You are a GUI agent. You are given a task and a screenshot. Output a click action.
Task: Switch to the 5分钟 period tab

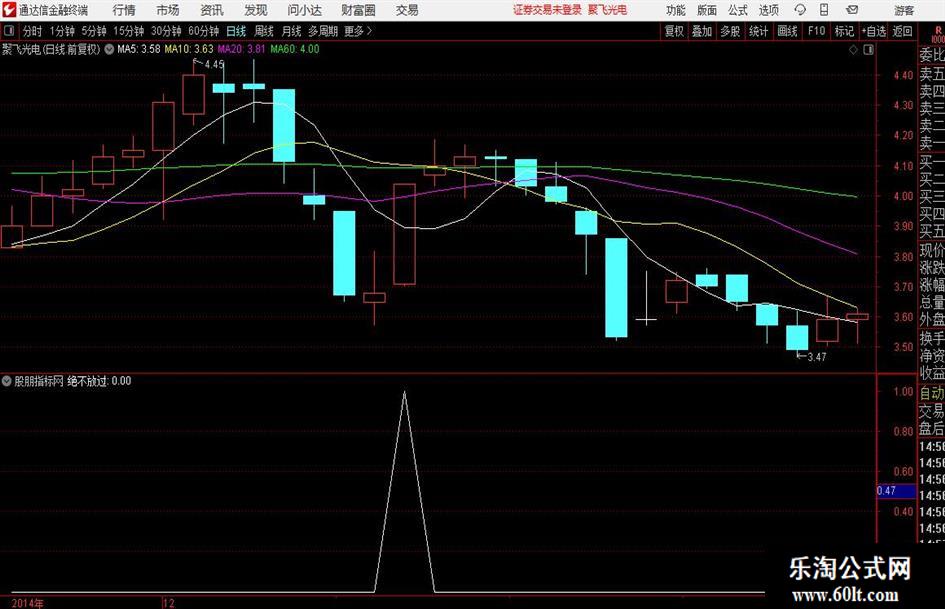tap(93, 31)
